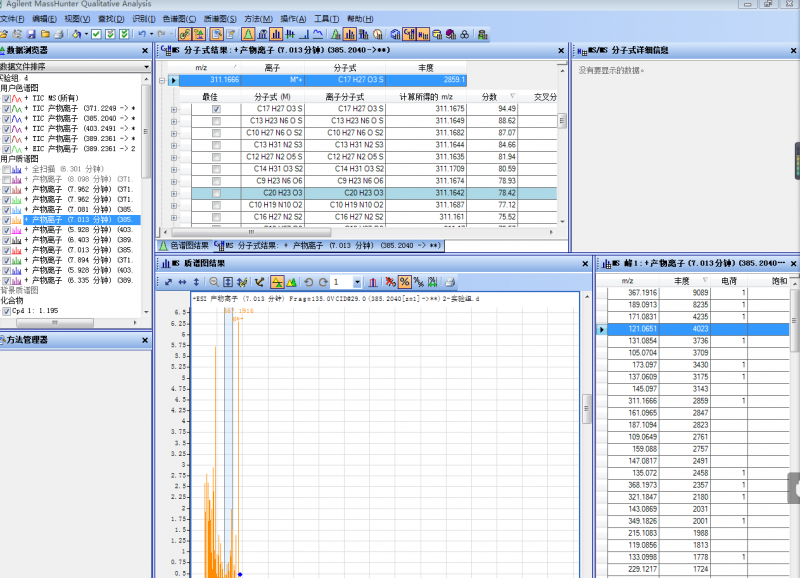Click autoscale X-axis double arrow icon
The height and width of the screenshot is (578, 800).
(182, 282)
